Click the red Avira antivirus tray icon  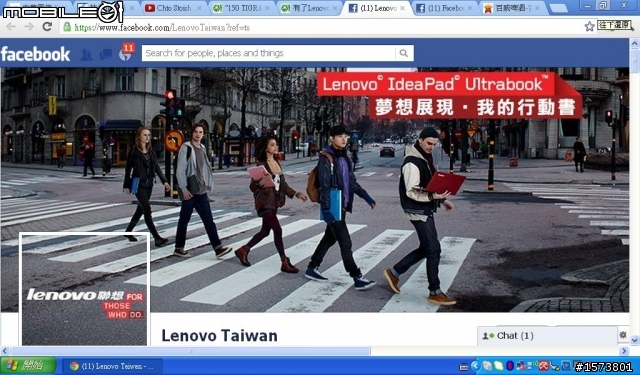(x=544, y=366)
